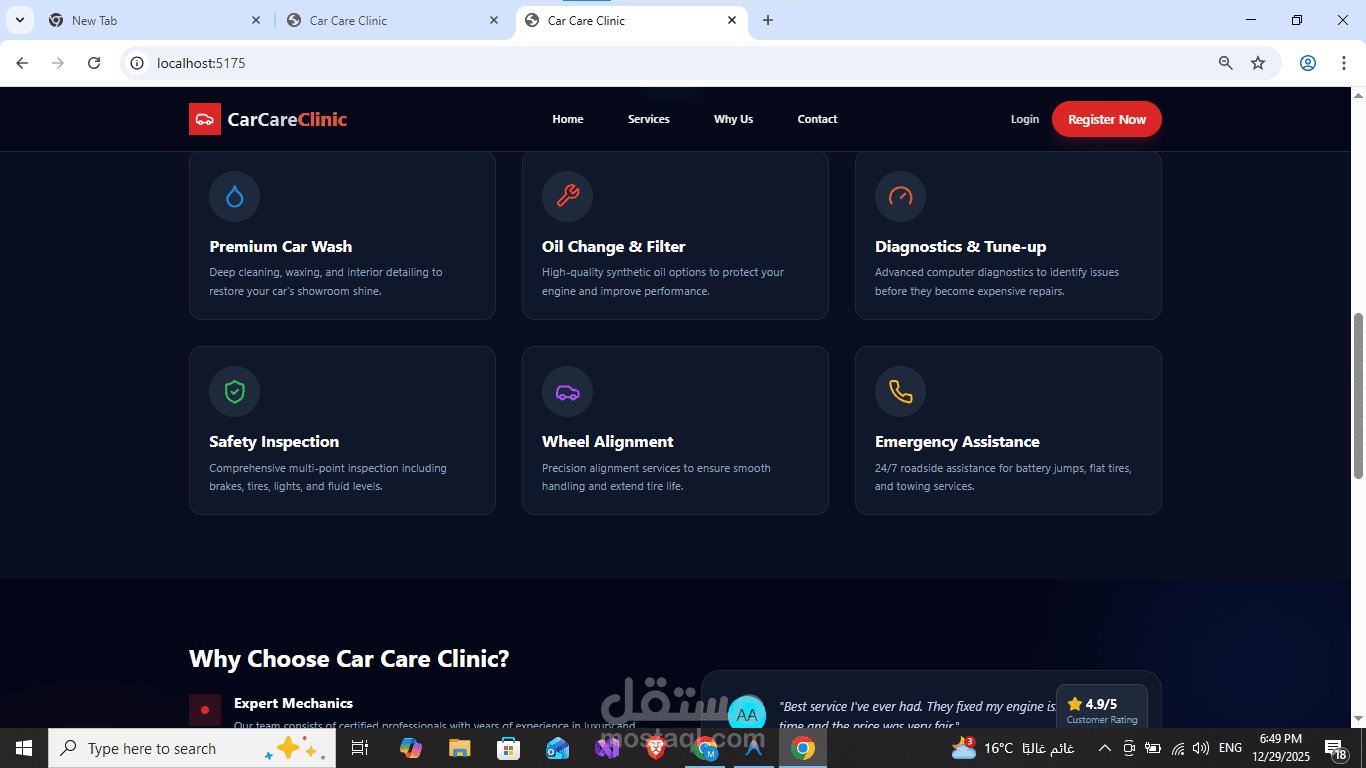Image resolution: width=1366 pixels, height=768 pixels.
Task: Click the wrench icon on Oil Change & Filter
Action: [567, 196]
